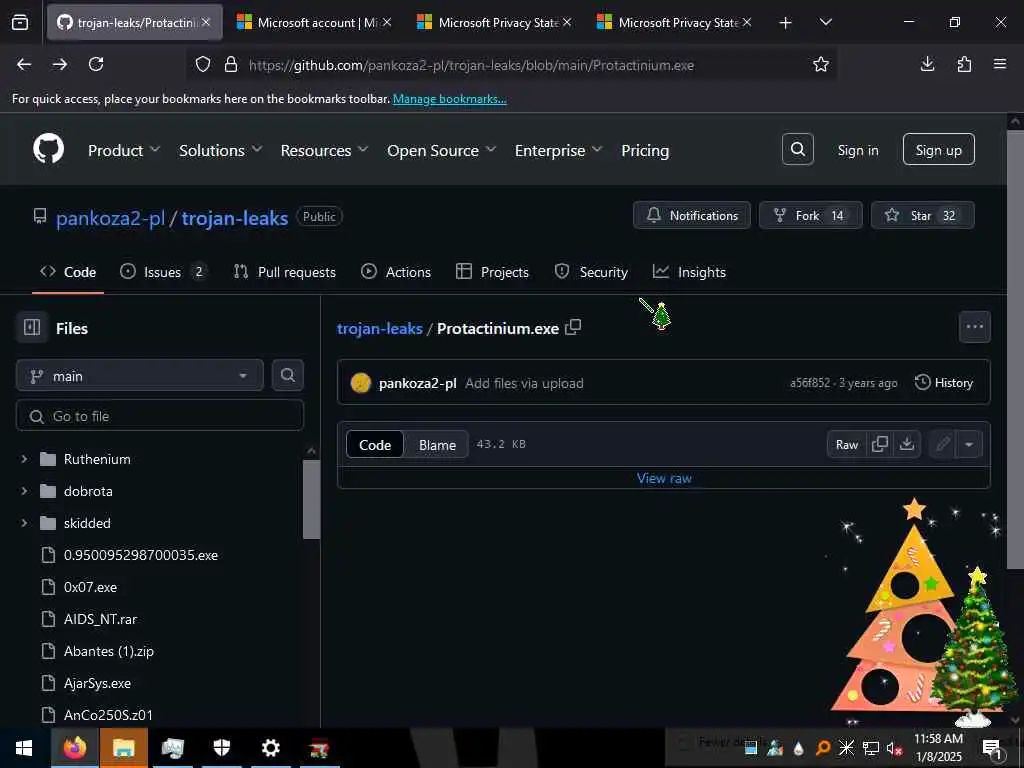Click the Firefox taskbar icon
Viewport: 1024px width, 768px height.
point(75,748)
